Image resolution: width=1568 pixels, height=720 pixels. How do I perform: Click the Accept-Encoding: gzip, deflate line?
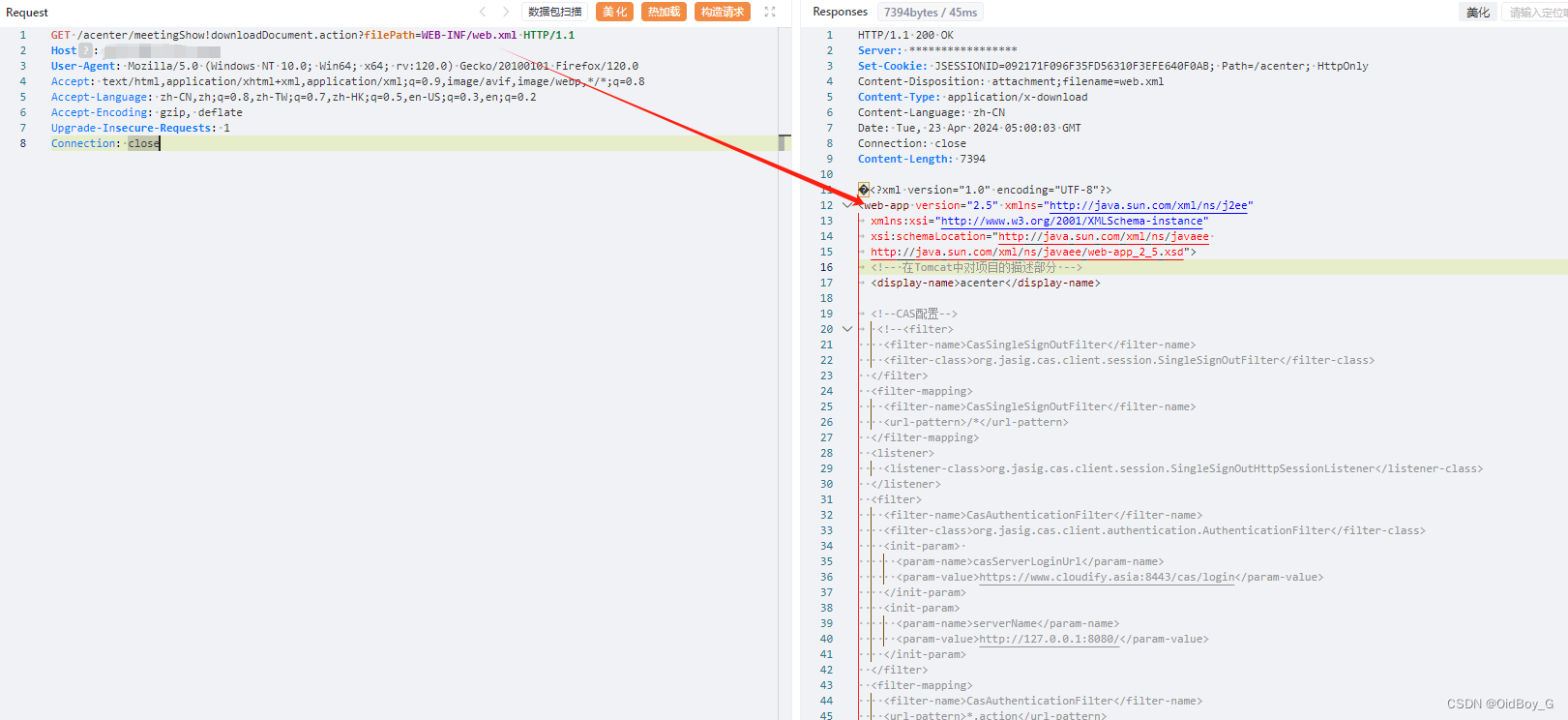coord(146,112)
